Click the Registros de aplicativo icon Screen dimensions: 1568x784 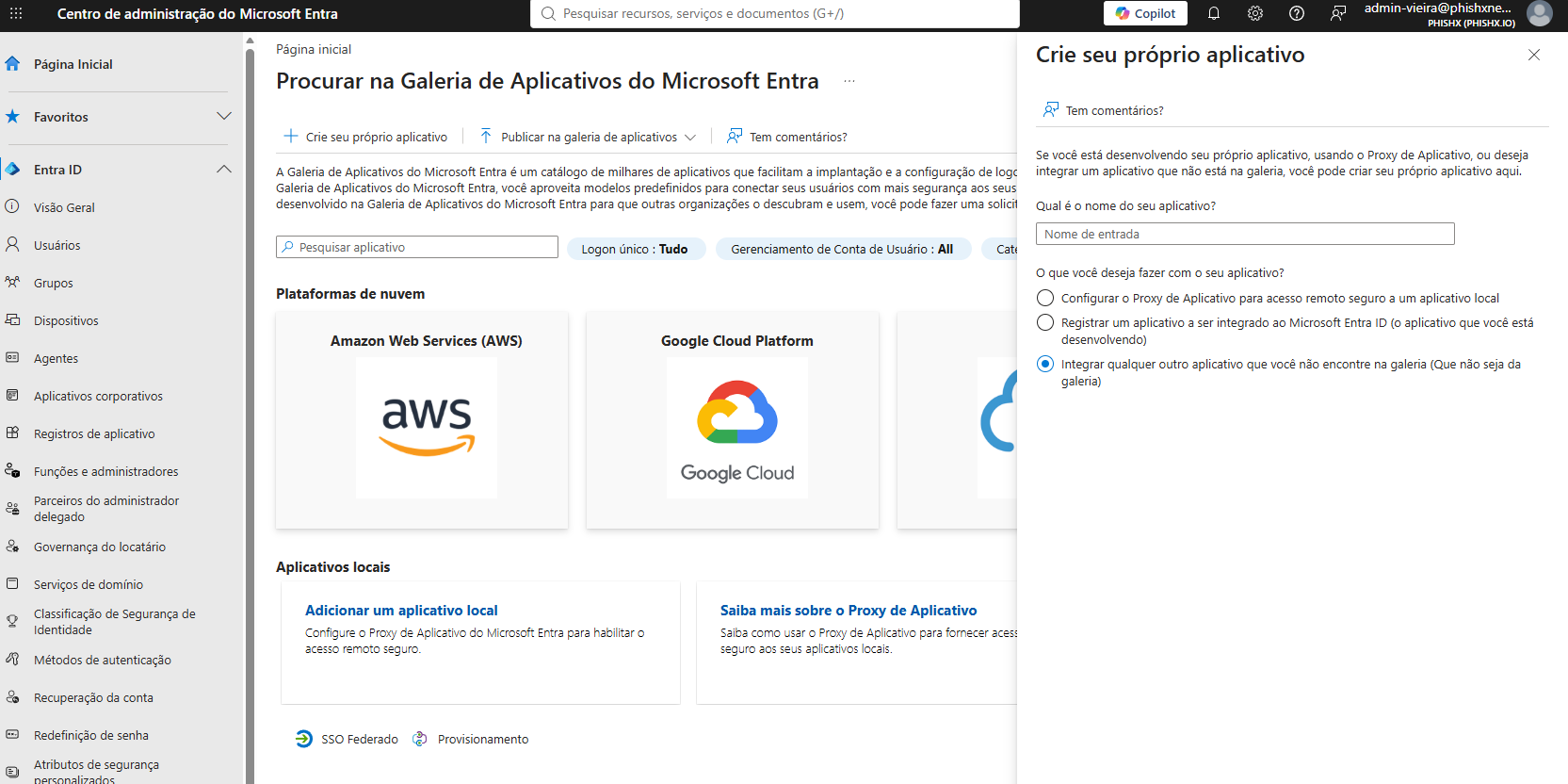[x=12, y=433]
